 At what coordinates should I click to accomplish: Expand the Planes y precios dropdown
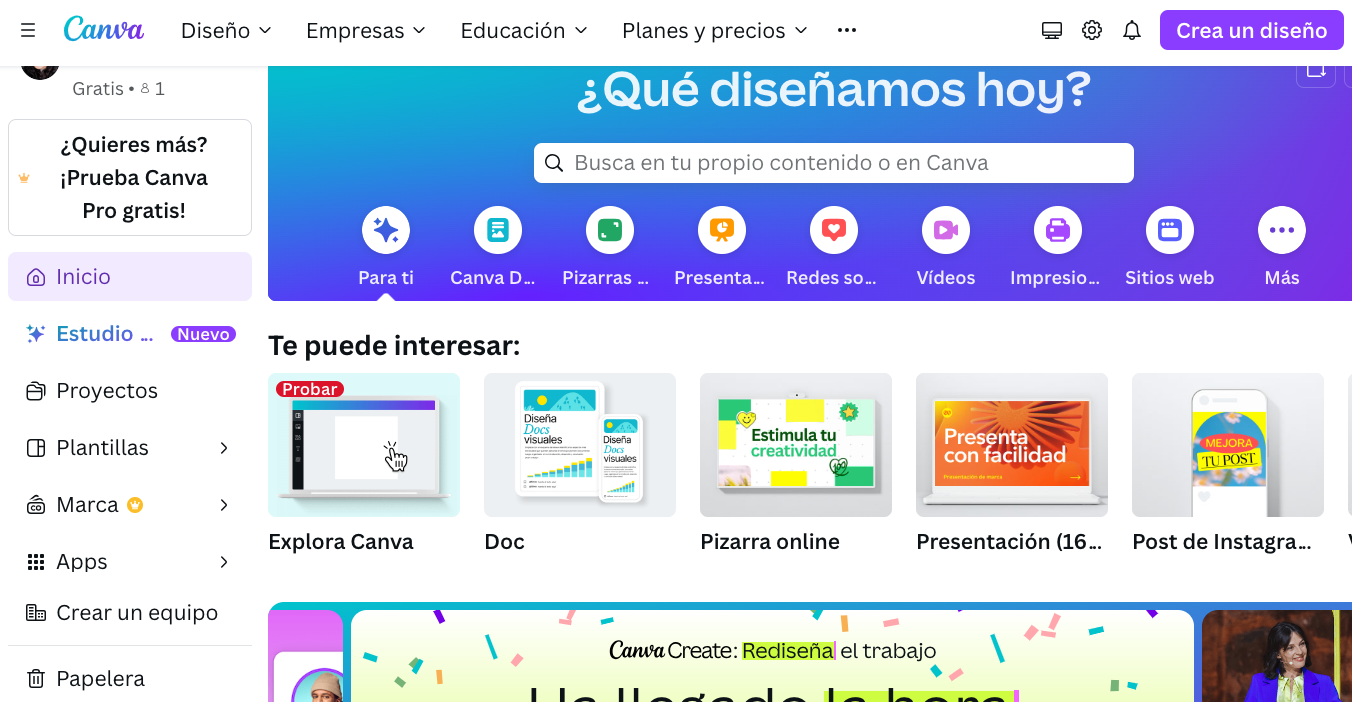tap(715, 31)
